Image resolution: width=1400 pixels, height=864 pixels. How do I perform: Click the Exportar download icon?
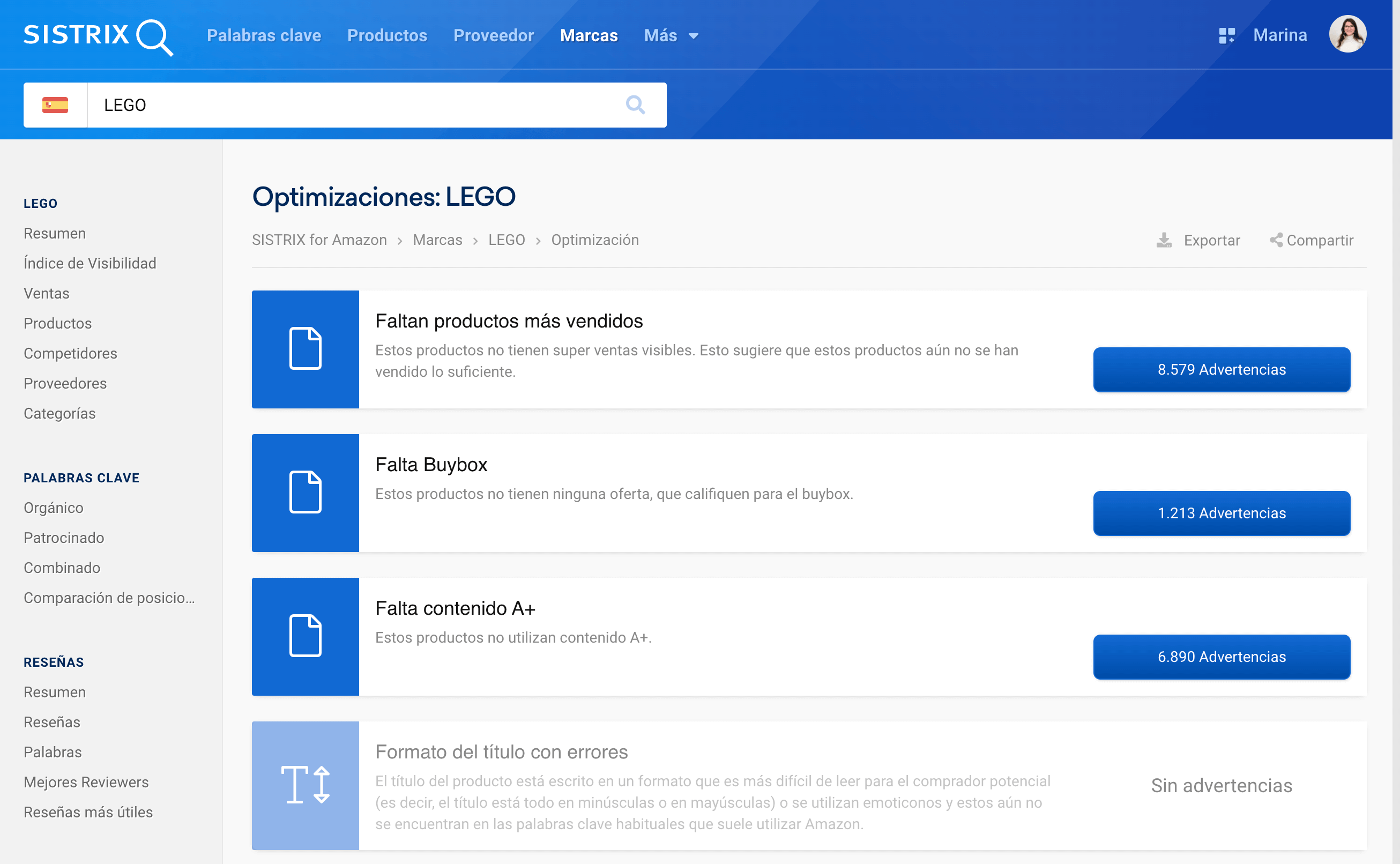tap(1164, 240)
